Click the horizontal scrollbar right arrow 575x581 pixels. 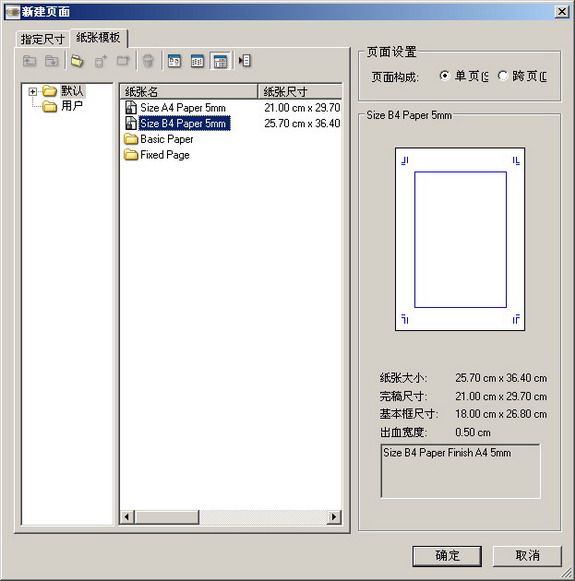pos(334,517)
